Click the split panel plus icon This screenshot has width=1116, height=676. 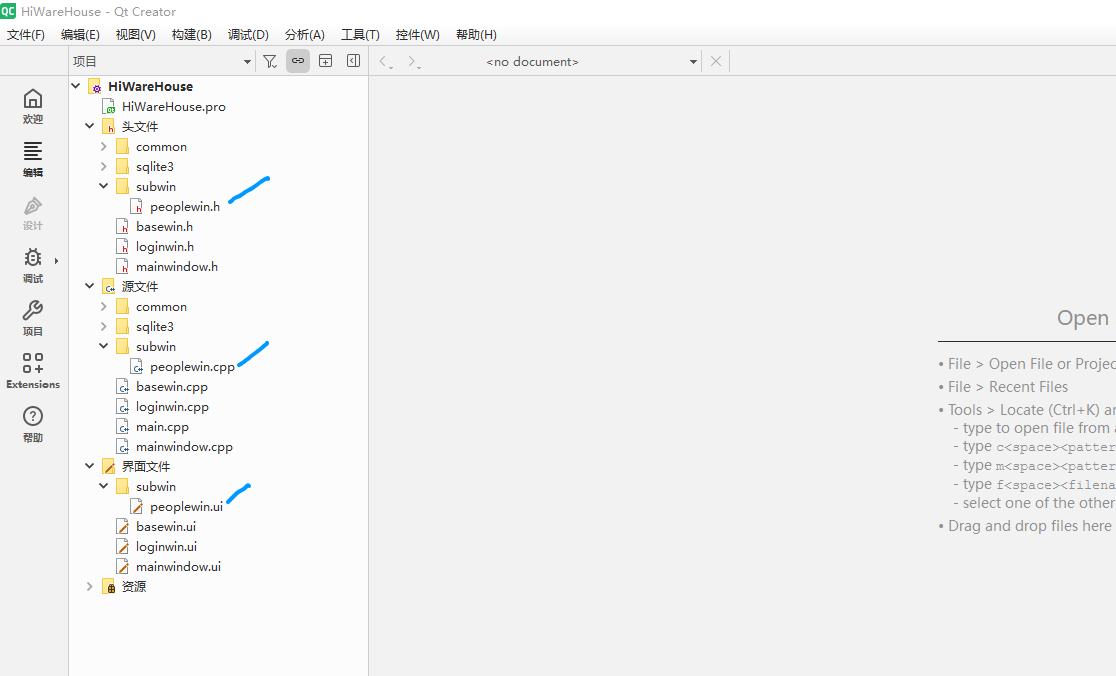pos(325,61)
